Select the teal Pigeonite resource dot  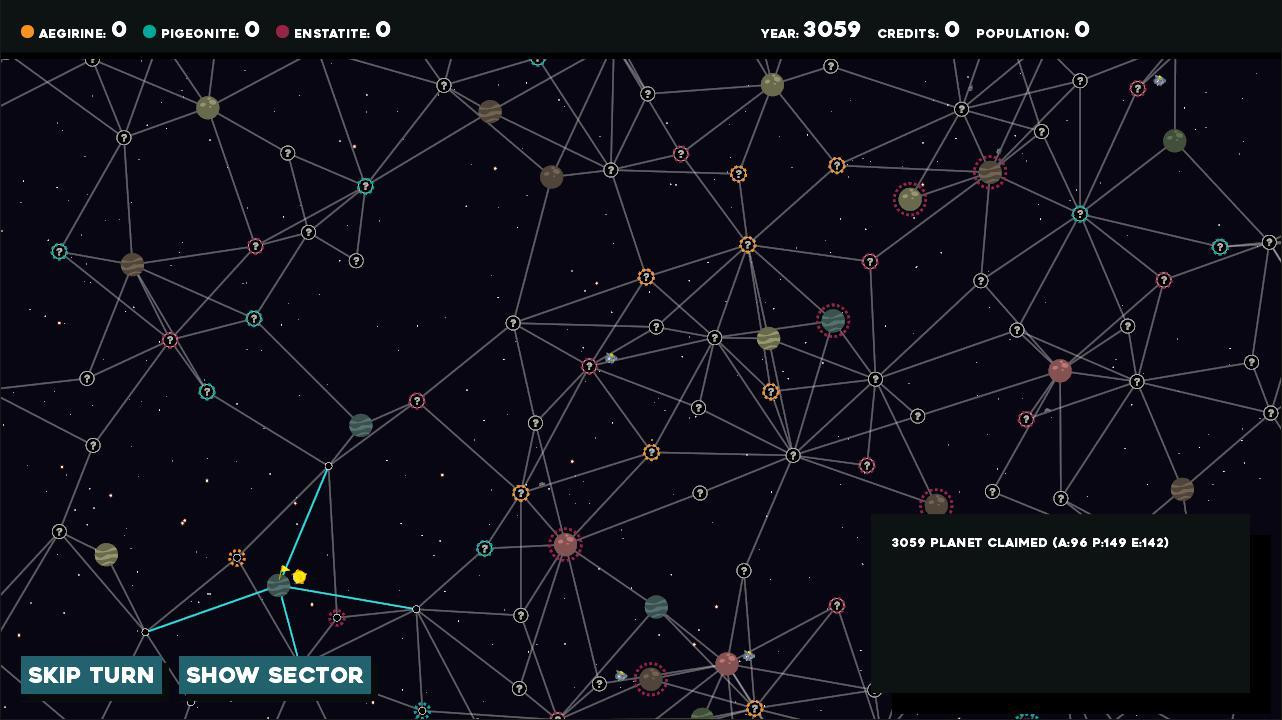coord(150,32)
